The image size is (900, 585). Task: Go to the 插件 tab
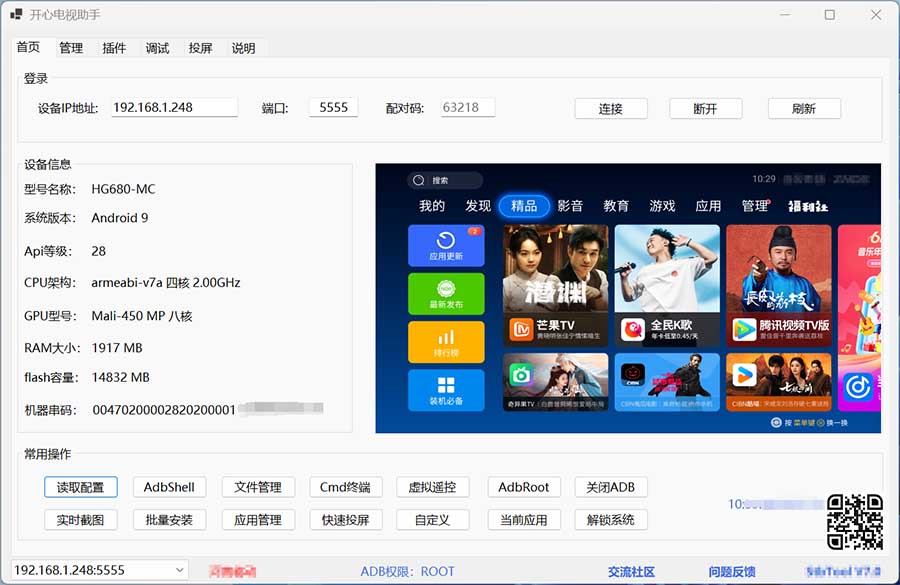point(114,48)
